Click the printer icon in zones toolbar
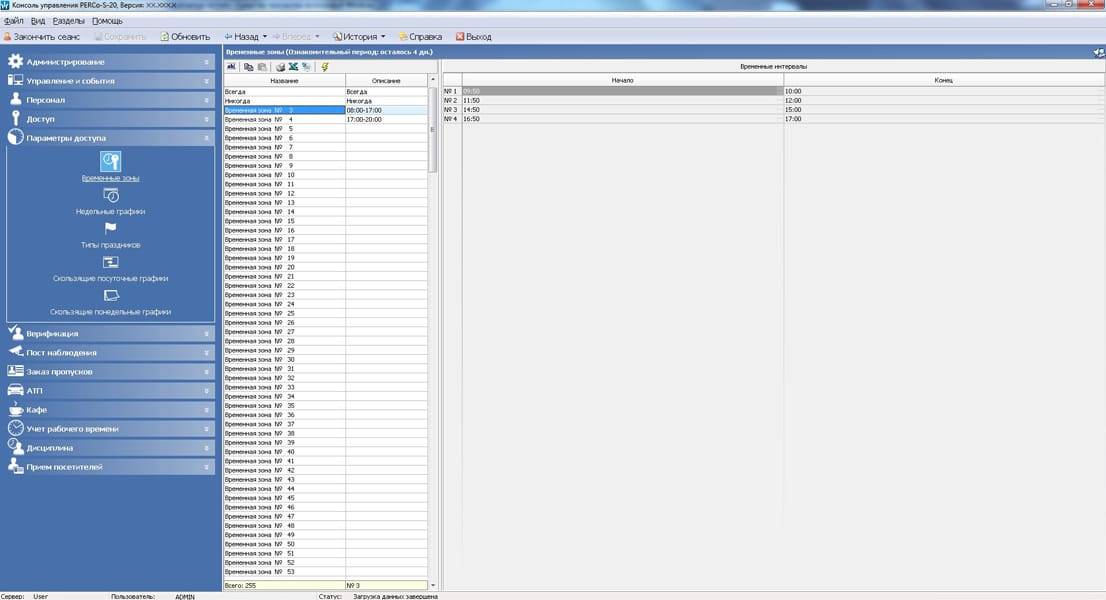1106x600 pixels. coord(281,67)
